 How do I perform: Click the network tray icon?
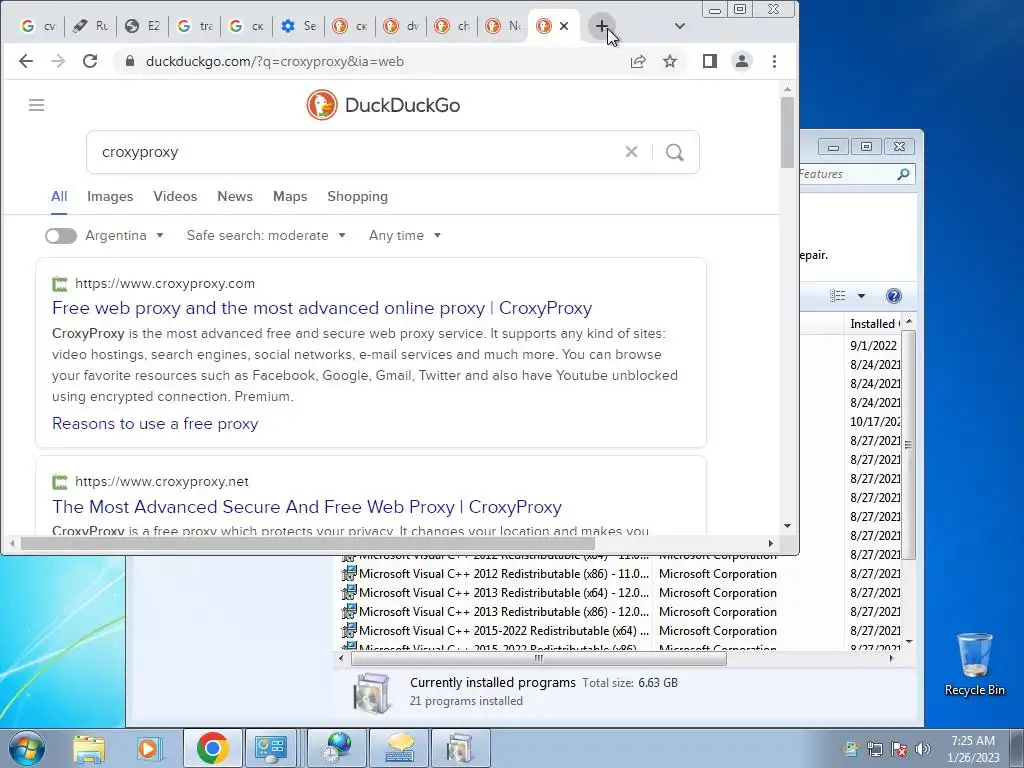(x=874, y=748)
